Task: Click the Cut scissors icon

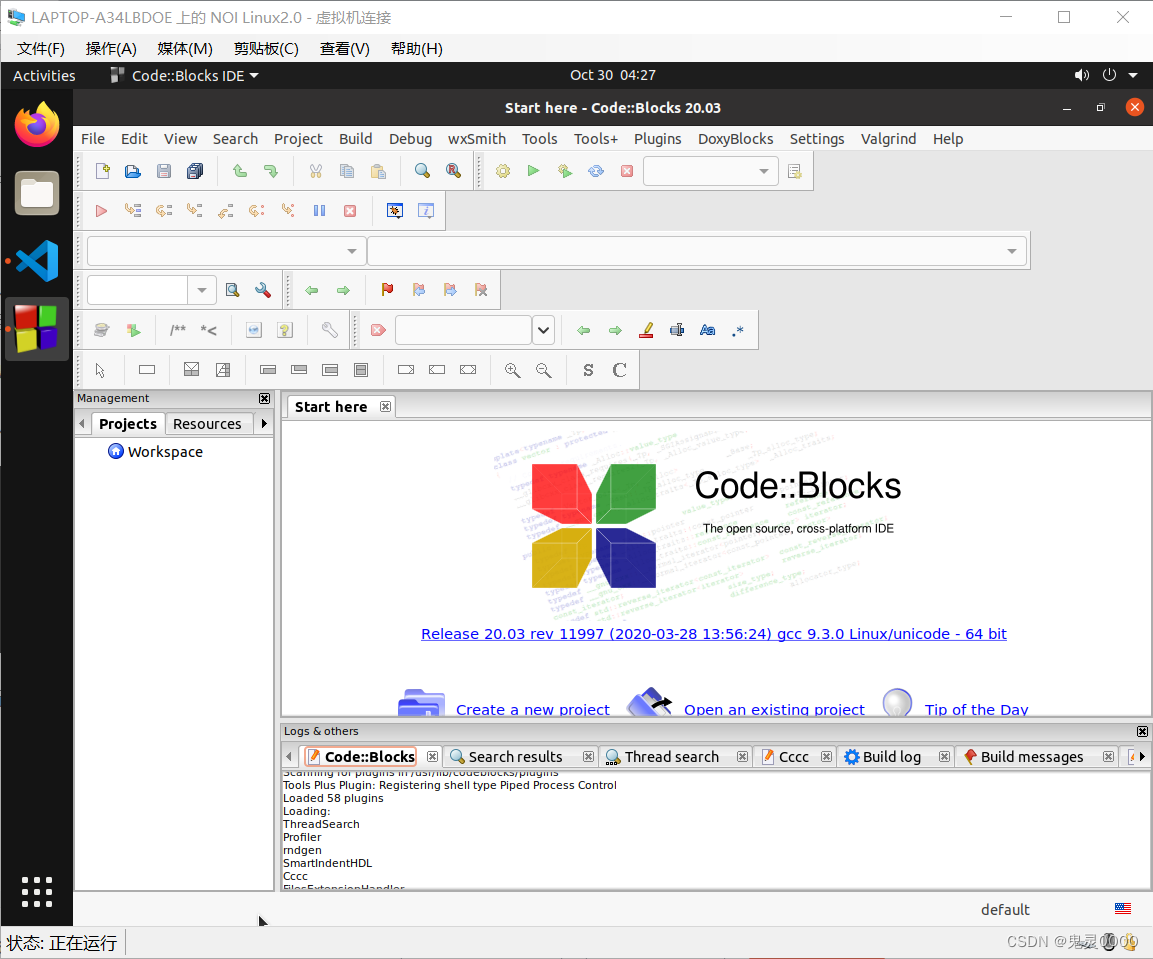Action: click(x=315, y=171)
